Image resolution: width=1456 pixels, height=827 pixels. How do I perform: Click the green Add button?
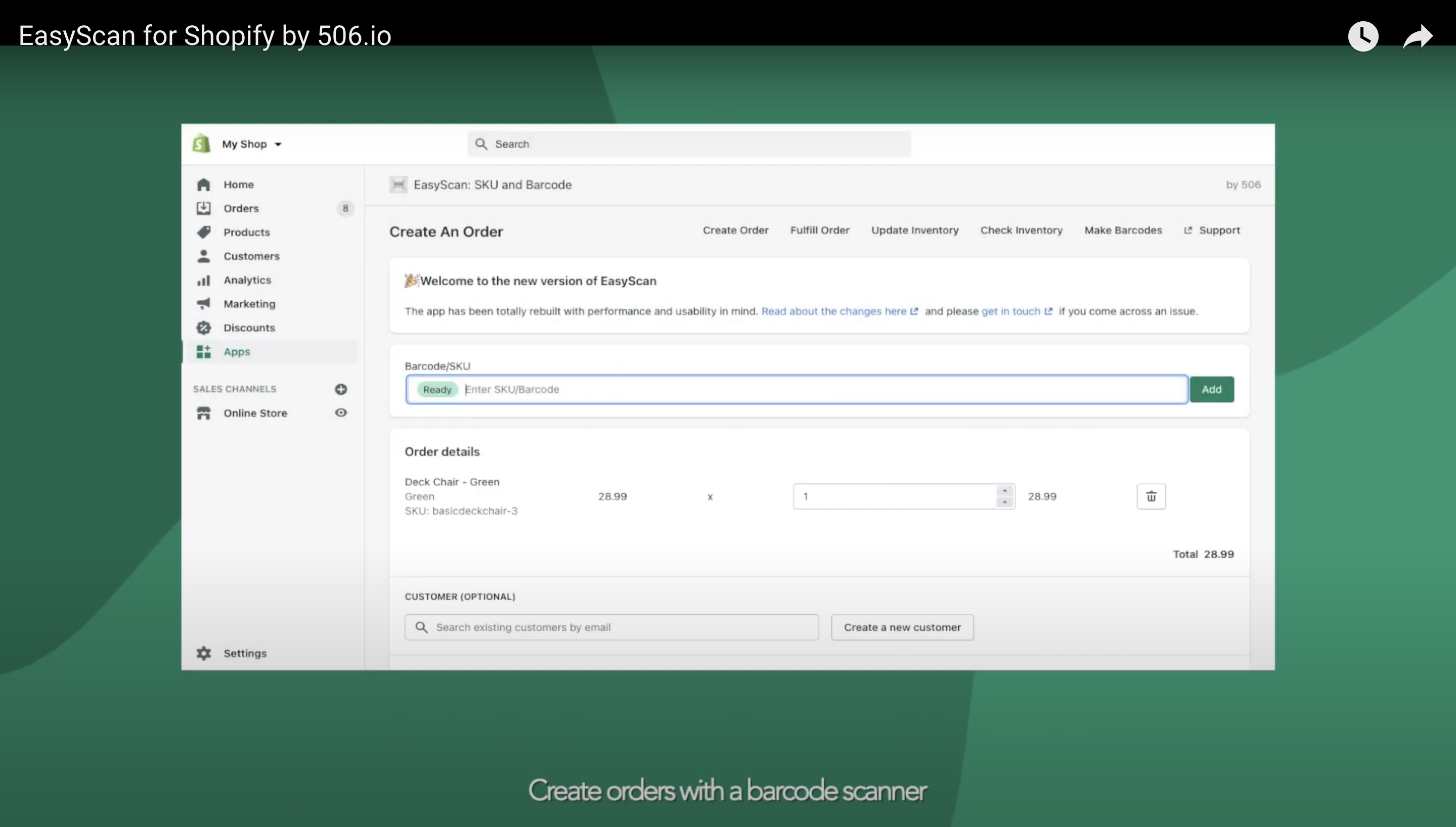pos(1211,390)
